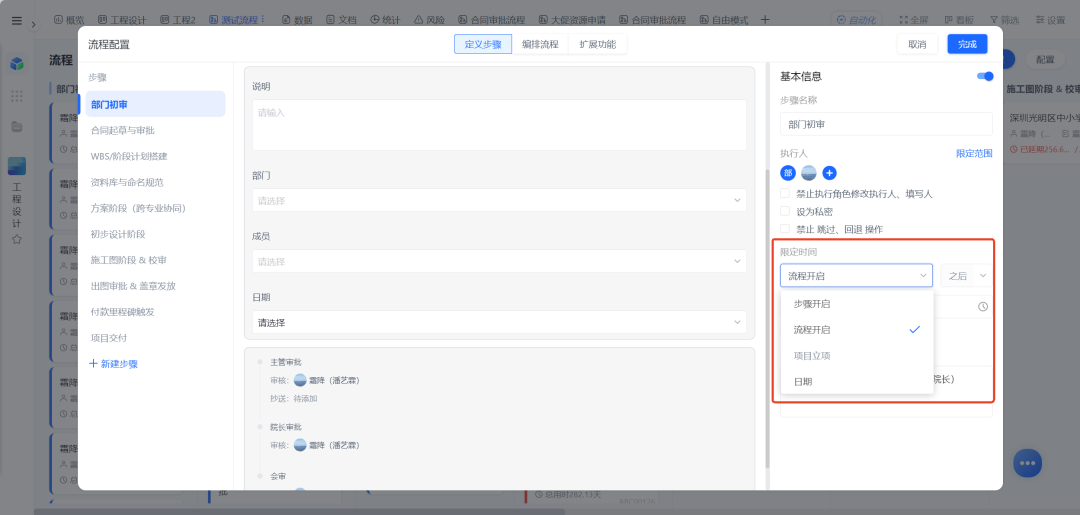
Task: Open the 大促资源申请 view tab
Action: (x=572, y=20)
